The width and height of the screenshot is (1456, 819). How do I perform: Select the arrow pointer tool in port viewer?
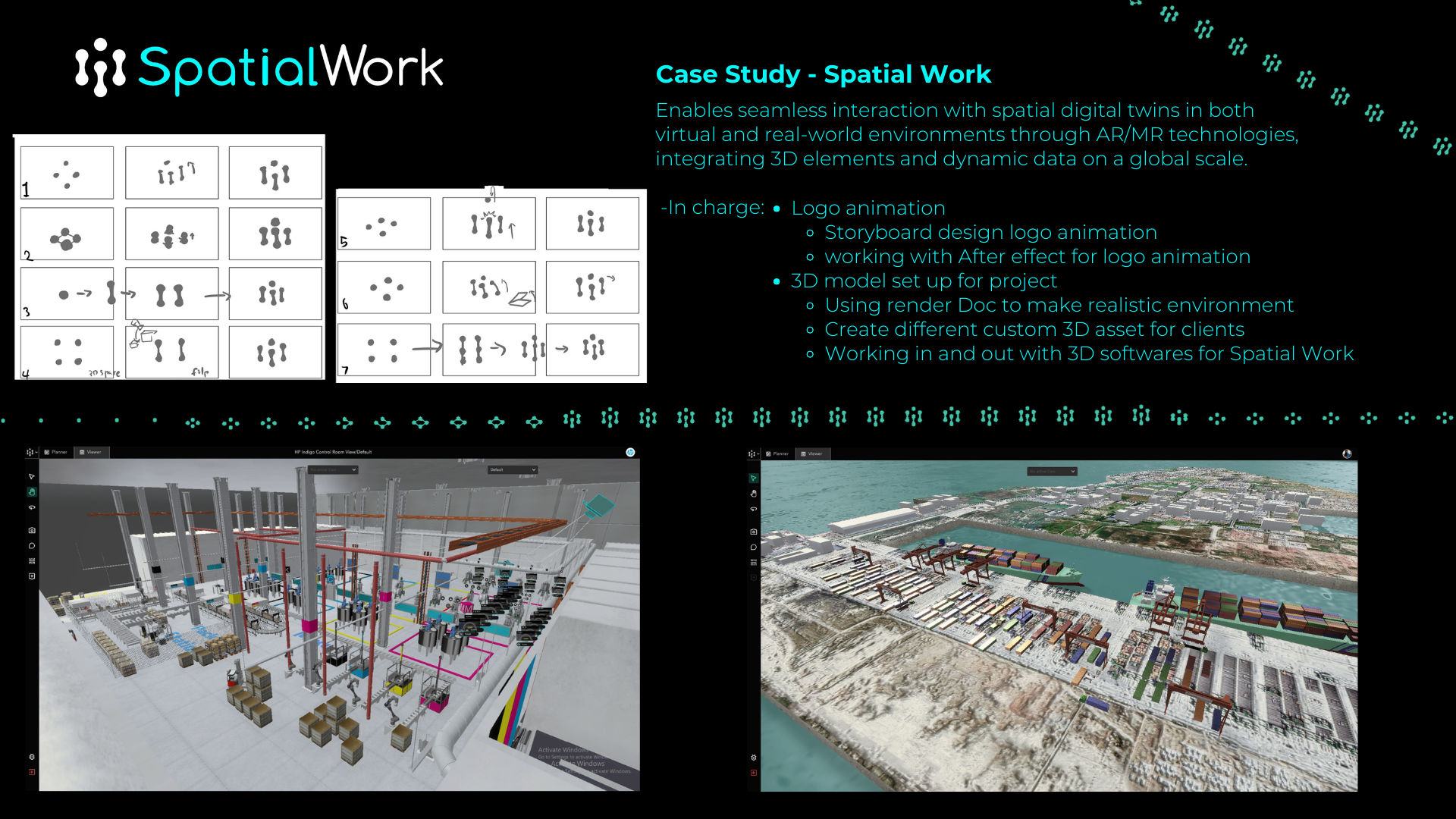(x=753, y=479)
